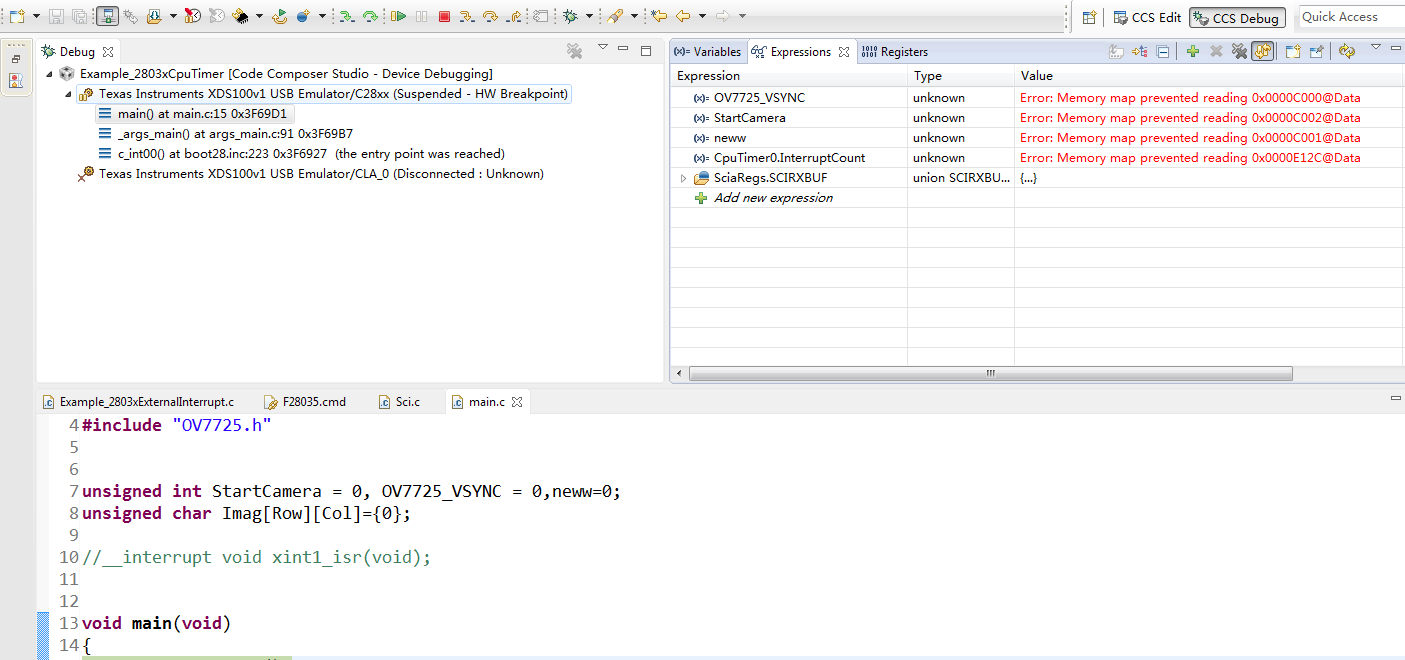
Task: Open dropdown next to load program icon
Action: click(x=173, y=16)
